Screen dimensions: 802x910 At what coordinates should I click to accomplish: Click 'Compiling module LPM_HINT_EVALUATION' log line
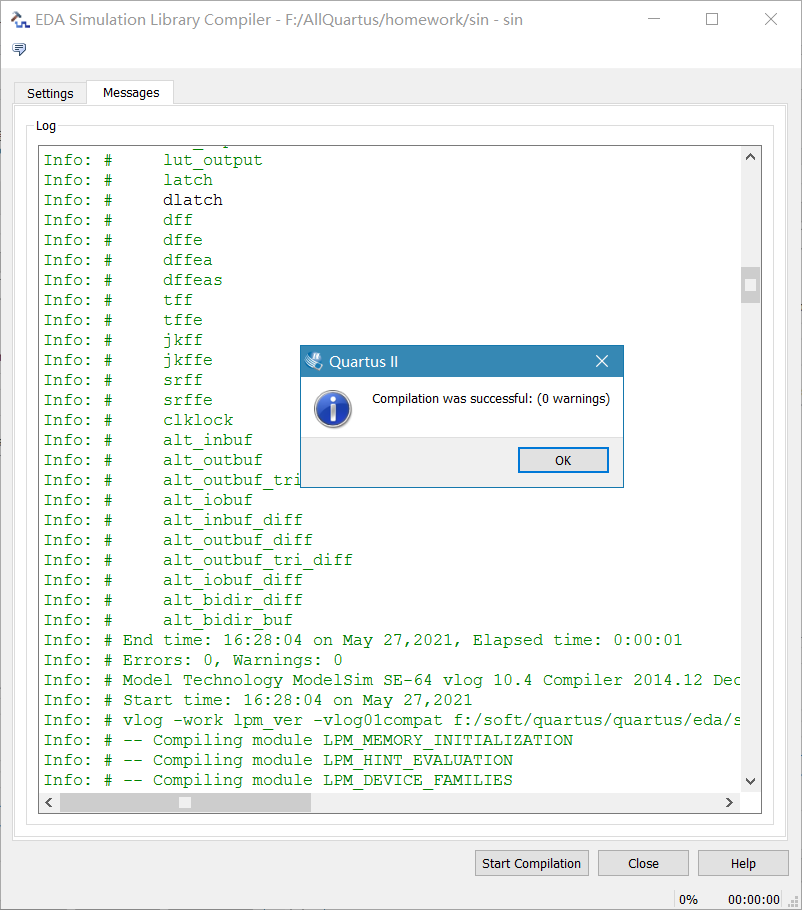317,760
